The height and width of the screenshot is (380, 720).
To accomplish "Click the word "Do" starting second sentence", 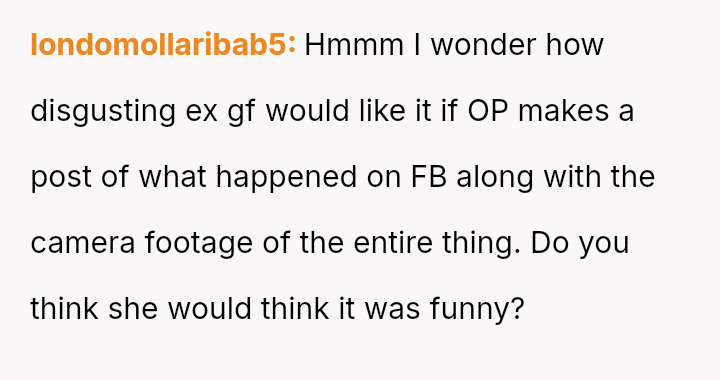I will click(550, 243).
